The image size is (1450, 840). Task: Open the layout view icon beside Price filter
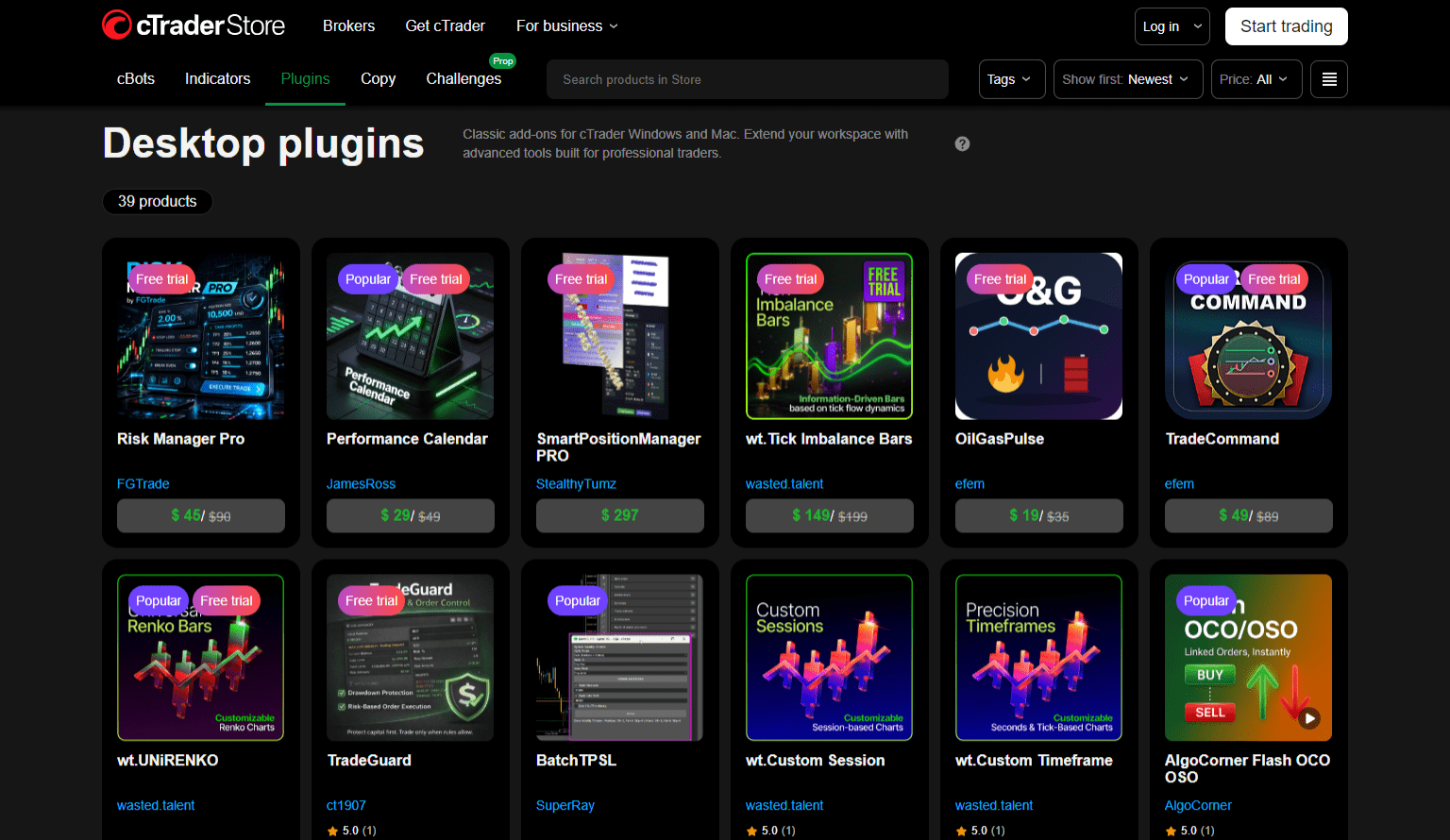1328,79
